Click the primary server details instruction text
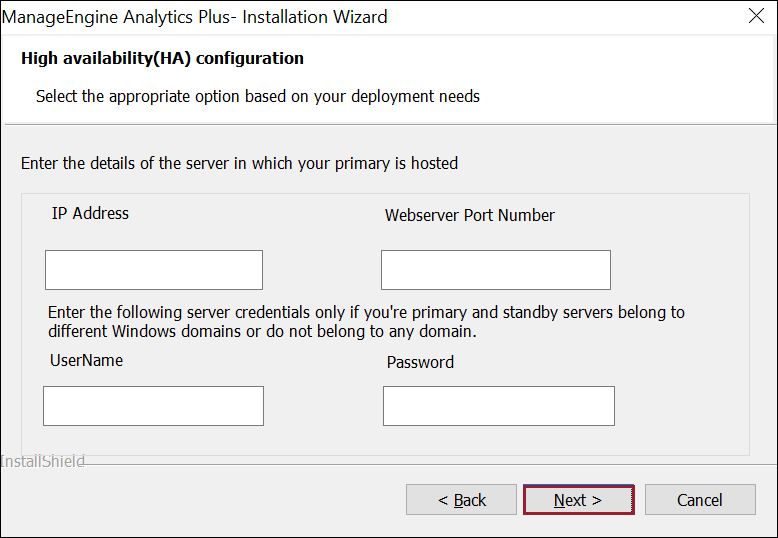Screen dimensions: 778x538 (x=239, y=163)
